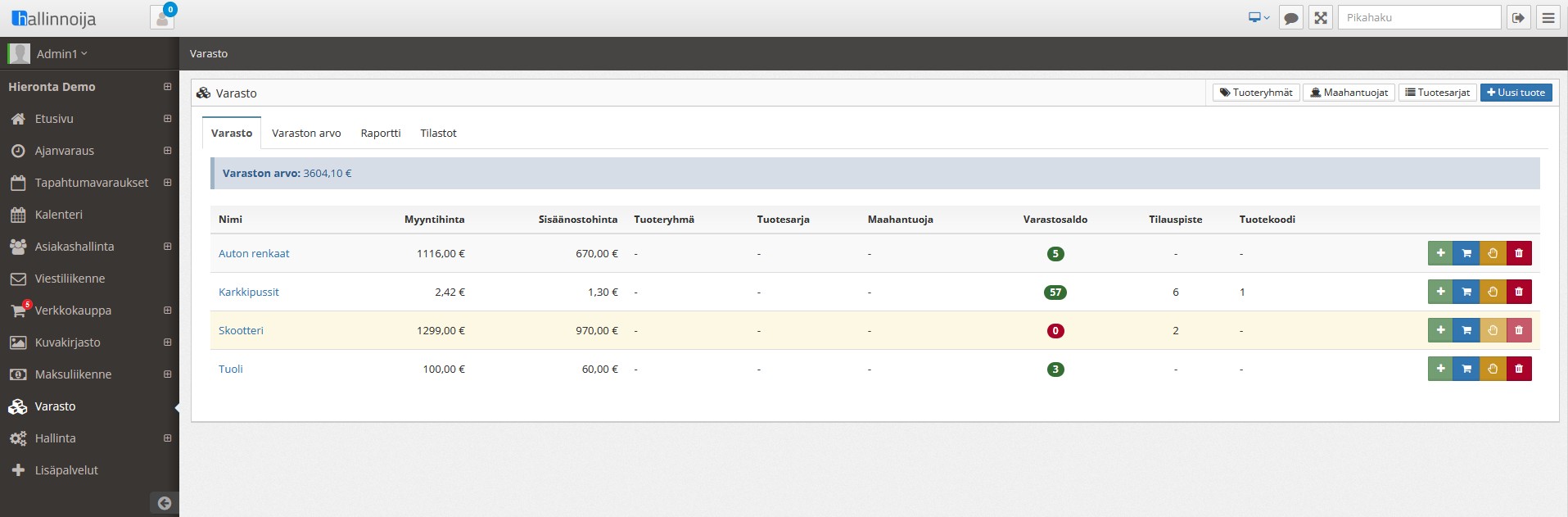Click the red trash icon for Tuoli
The width and height of the screenshot is (1568, 517).
point(1519,369)
